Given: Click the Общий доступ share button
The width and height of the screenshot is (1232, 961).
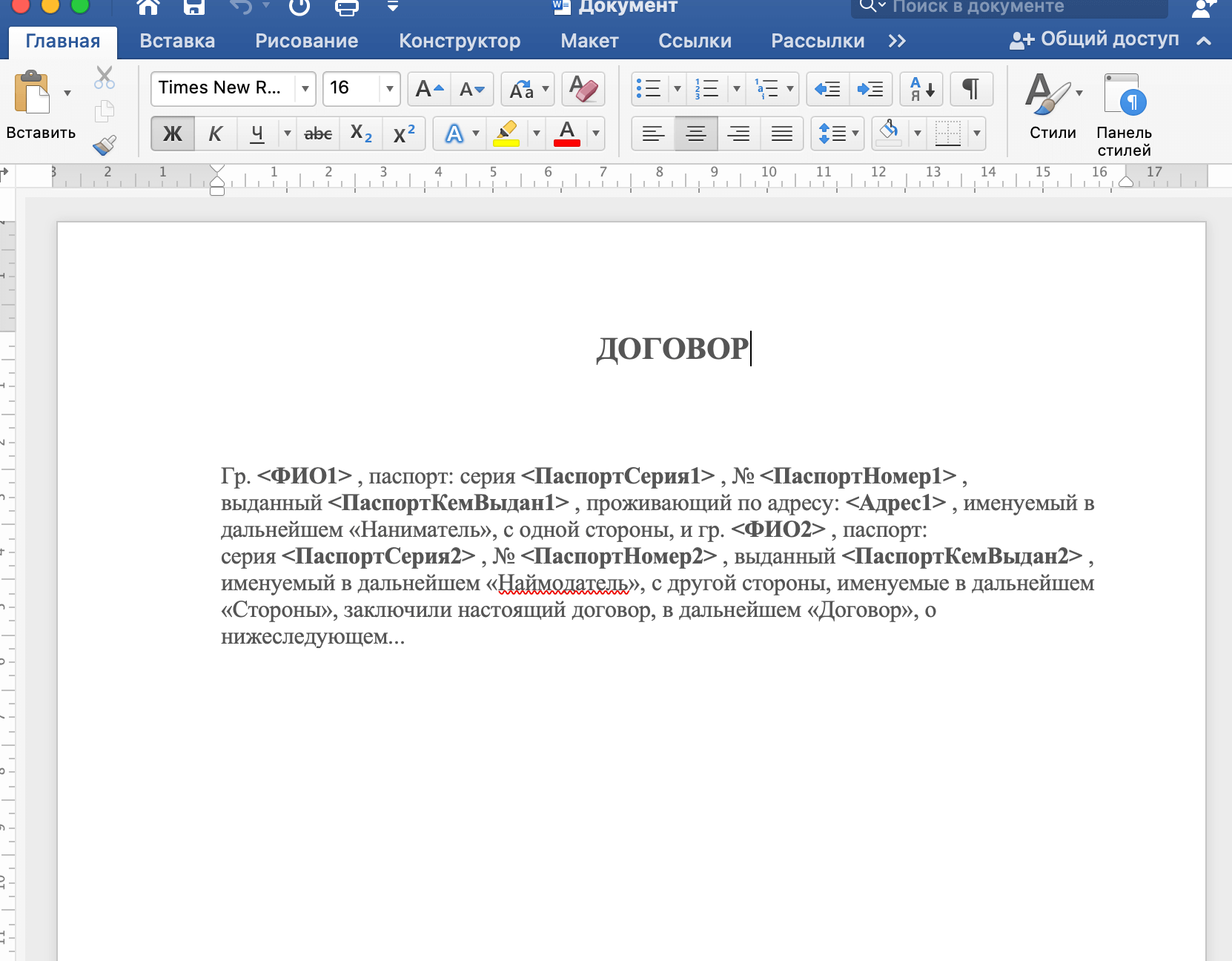Looking at the screenshot, I should click(1094, 40).
